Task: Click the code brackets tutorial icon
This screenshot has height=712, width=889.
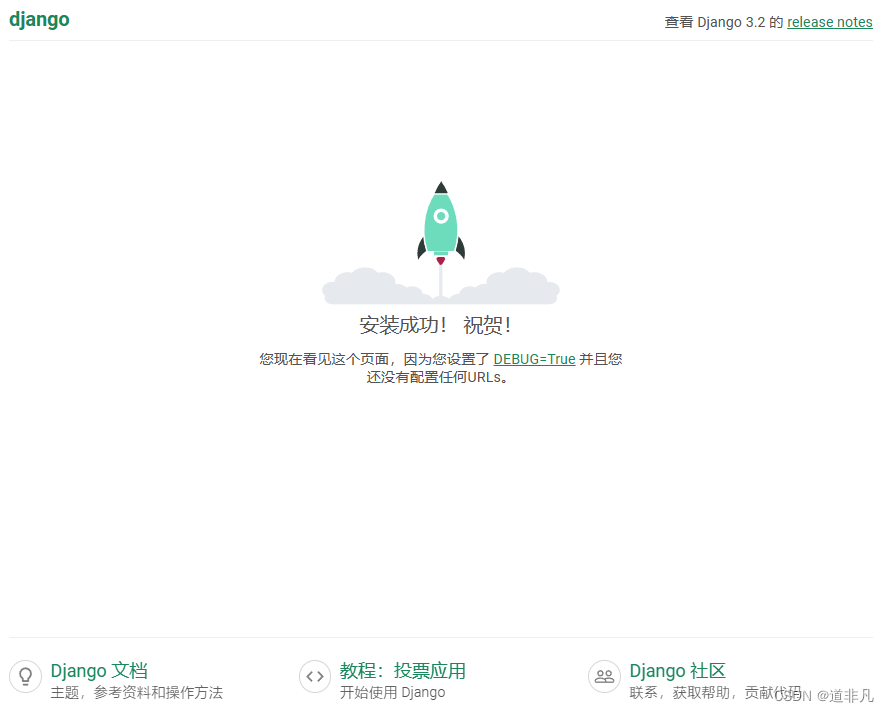Action: [x=315, y=676]
